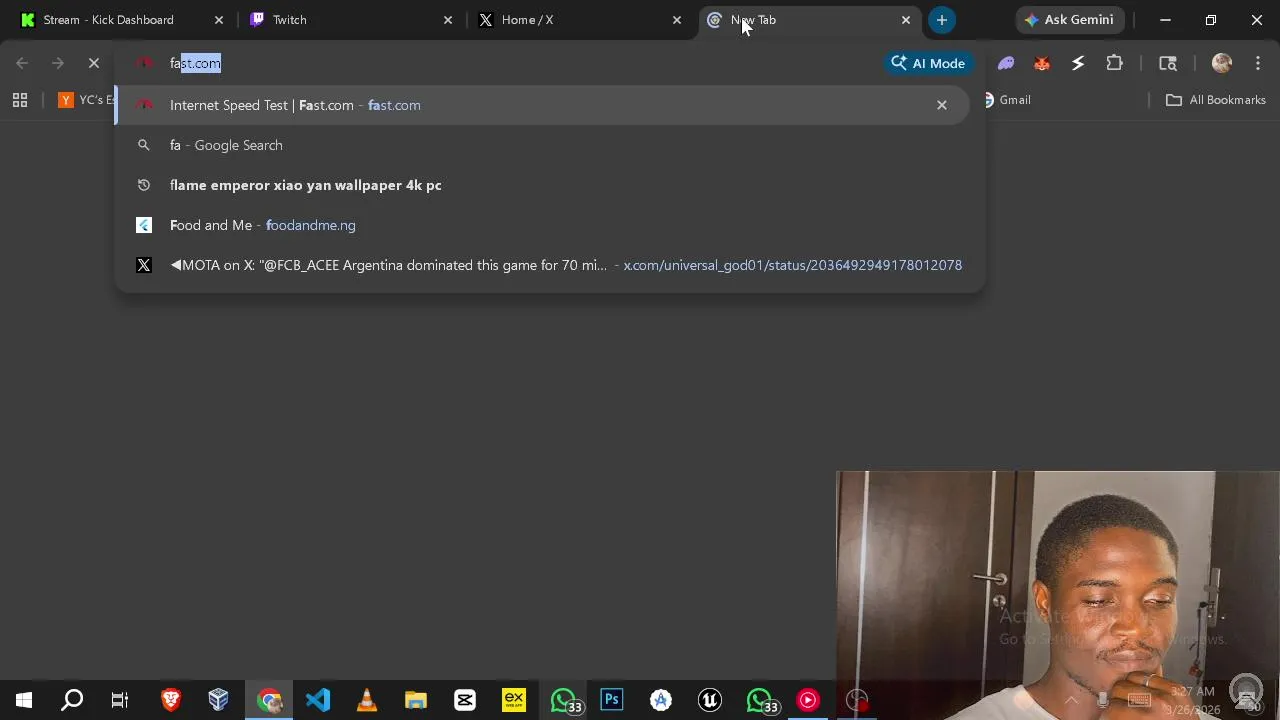Screen dimensions: 1280x720
Task: Select the flame emperor xiao yan wallpaper suggestion
Action: pyautogui.click(x=543, y=185)
